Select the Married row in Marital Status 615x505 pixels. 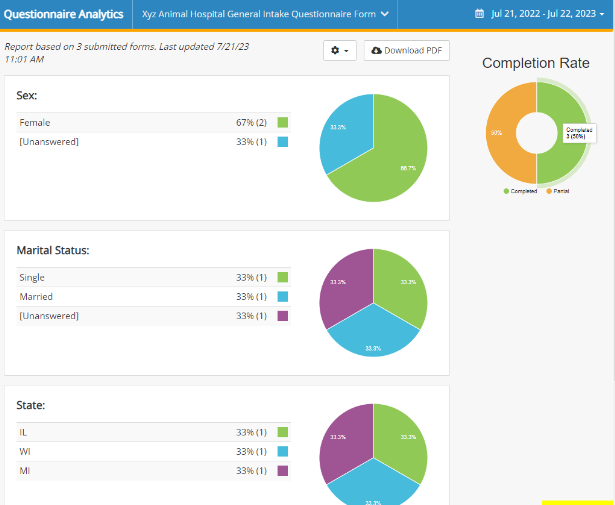pos(153,297)
